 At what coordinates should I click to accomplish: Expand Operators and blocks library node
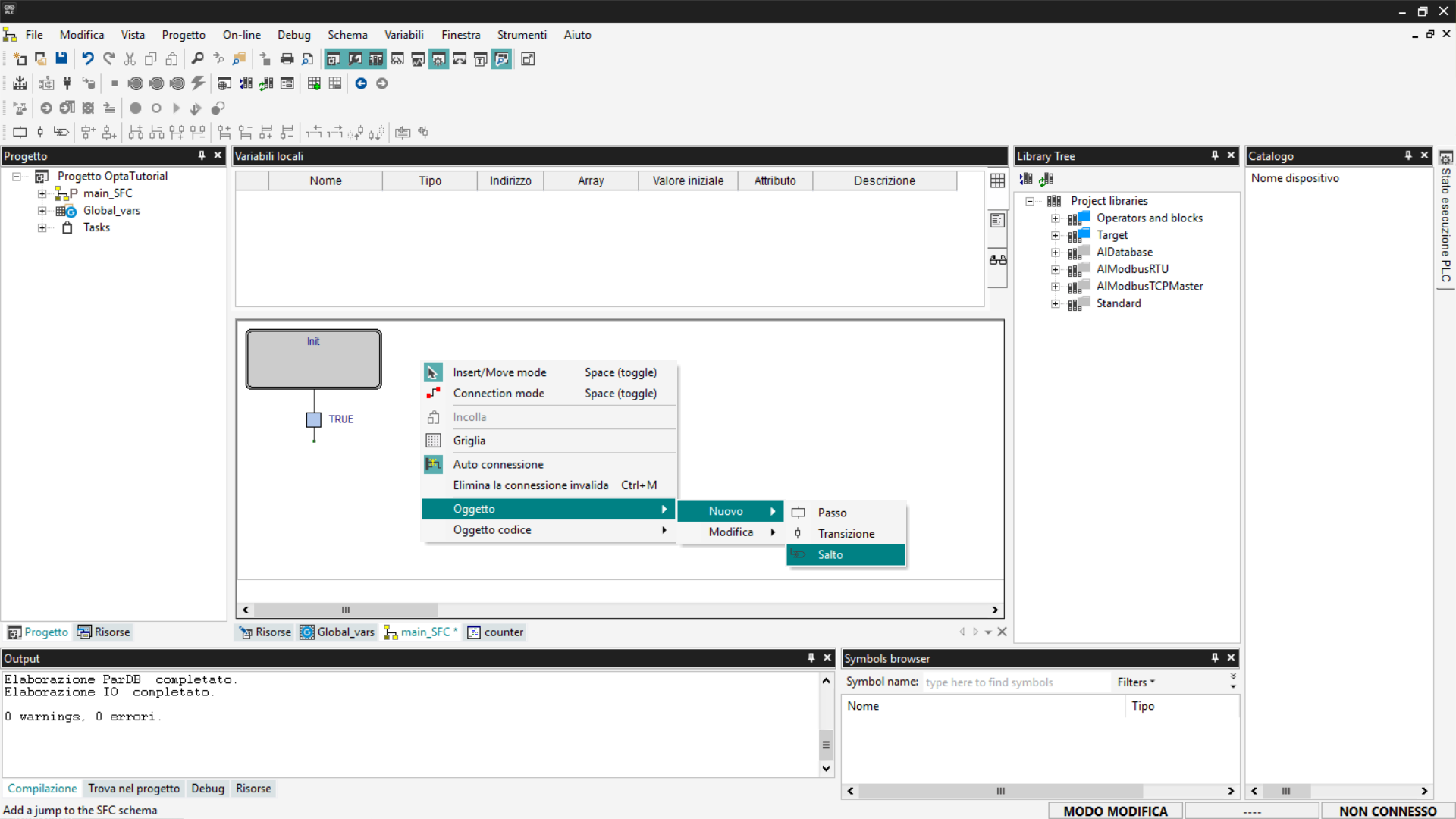pos(1055,218)
